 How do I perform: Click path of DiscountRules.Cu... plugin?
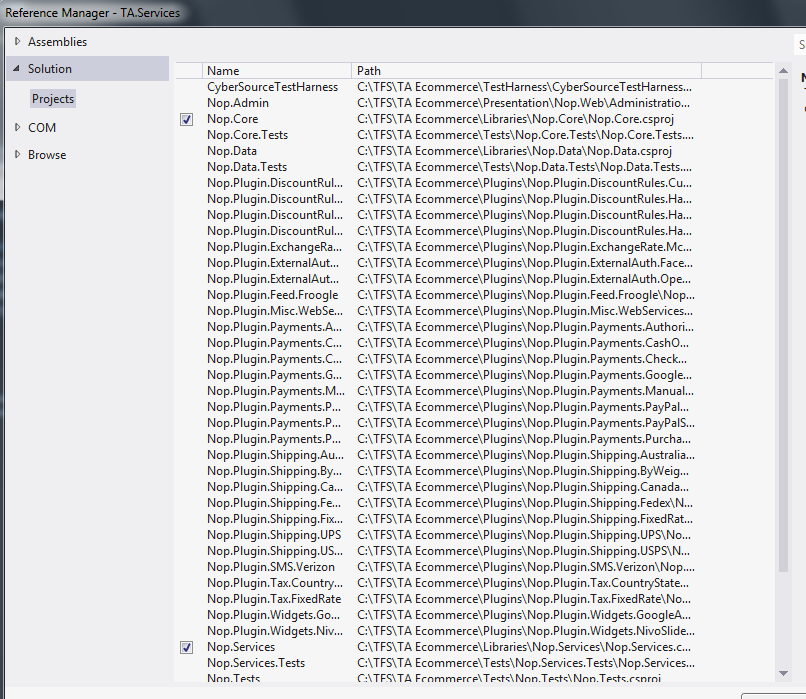(525, 182)
